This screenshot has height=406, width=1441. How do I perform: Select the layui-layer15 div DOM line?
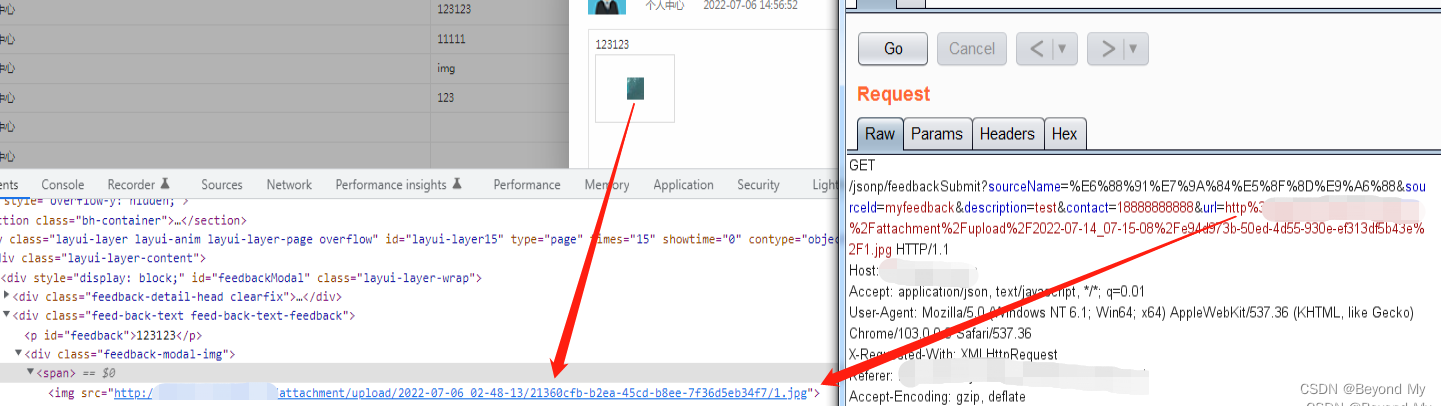pos(417,239)
